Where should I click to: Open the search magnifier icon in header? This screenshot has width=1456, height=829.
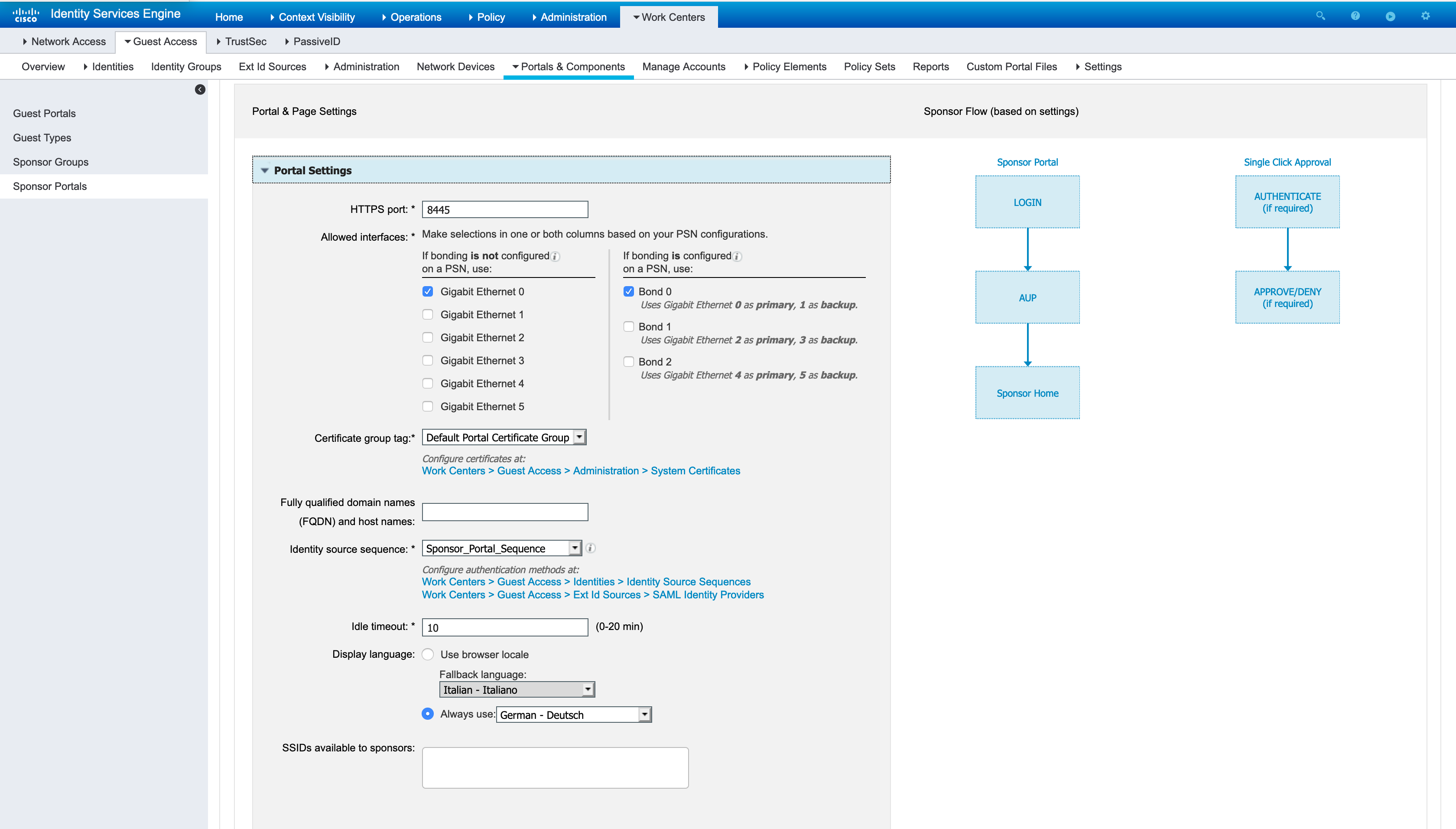[1321, 16]
